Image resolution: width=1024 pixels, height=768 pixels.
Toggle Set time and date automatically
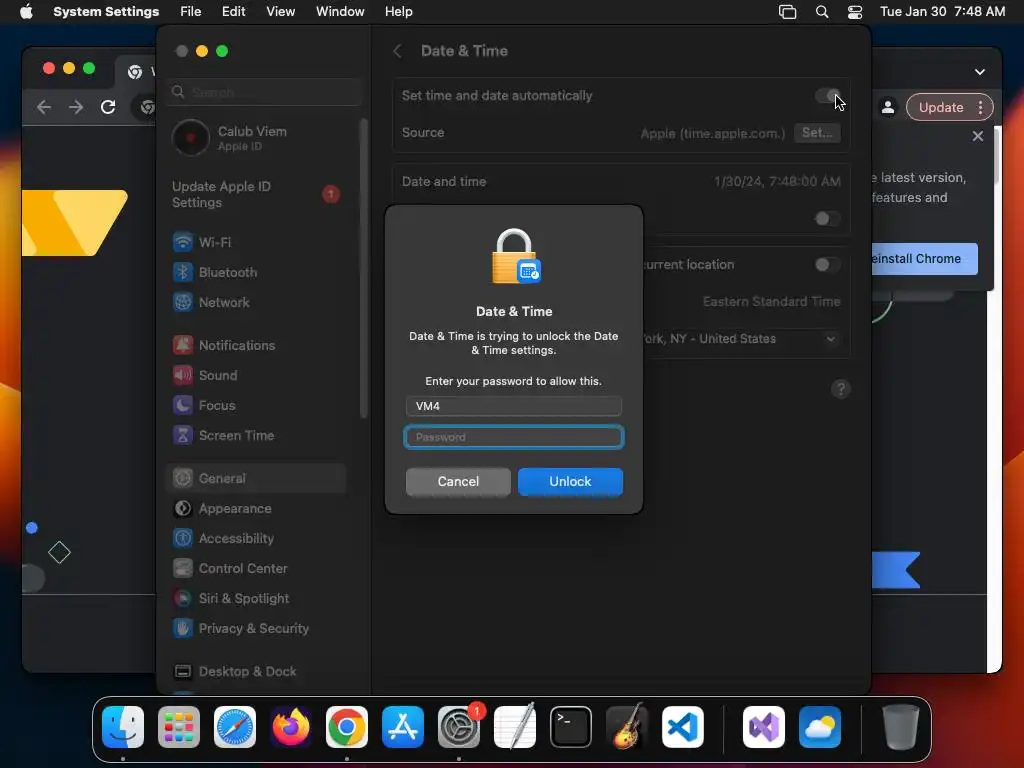click(827, 96)
